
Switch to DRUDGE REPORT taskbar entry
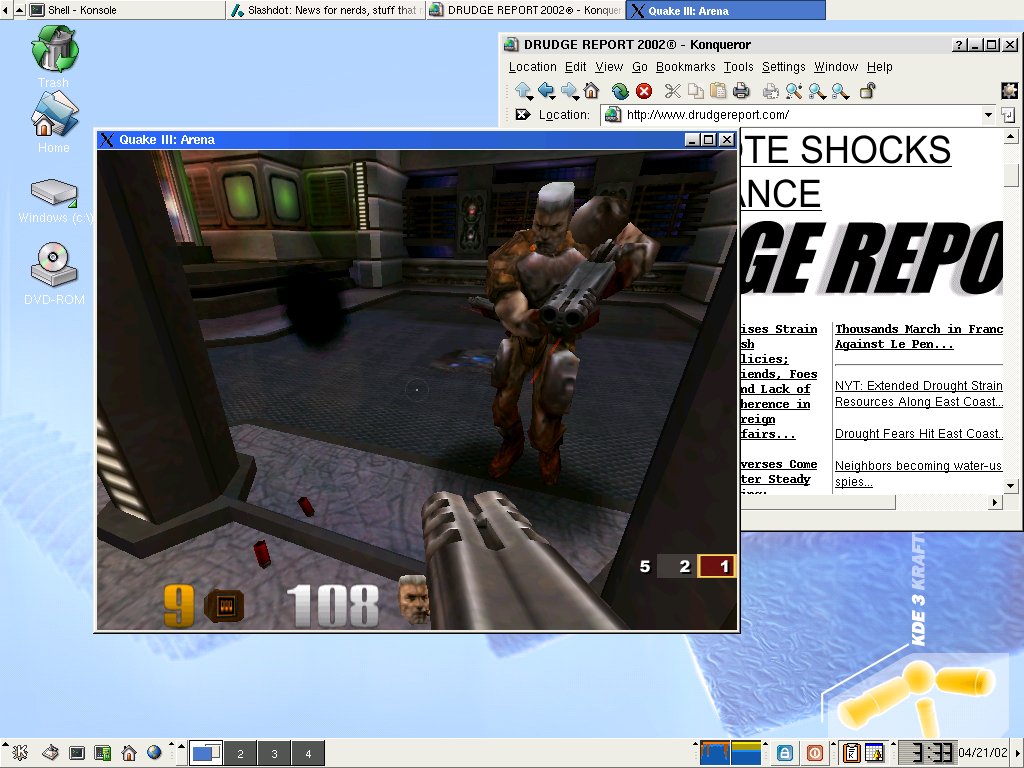[x=525, y=10]
